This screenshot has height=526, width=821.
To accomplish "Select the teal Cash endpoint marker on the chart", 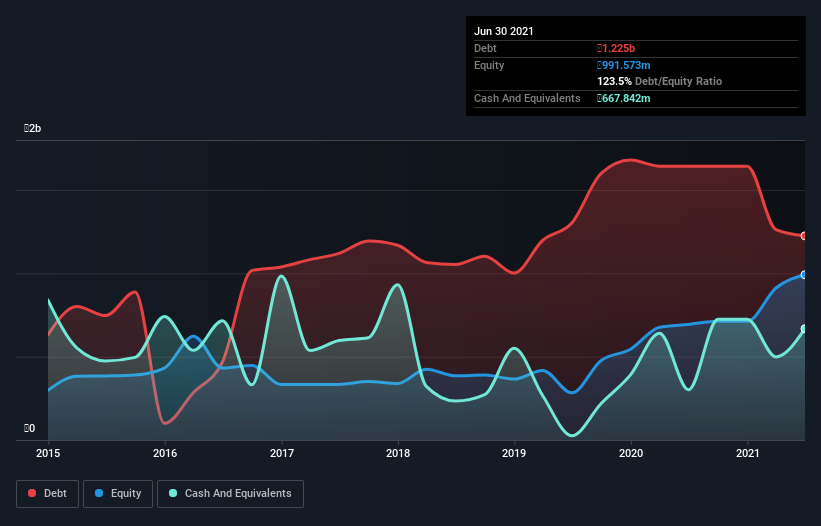I will 804,329.
